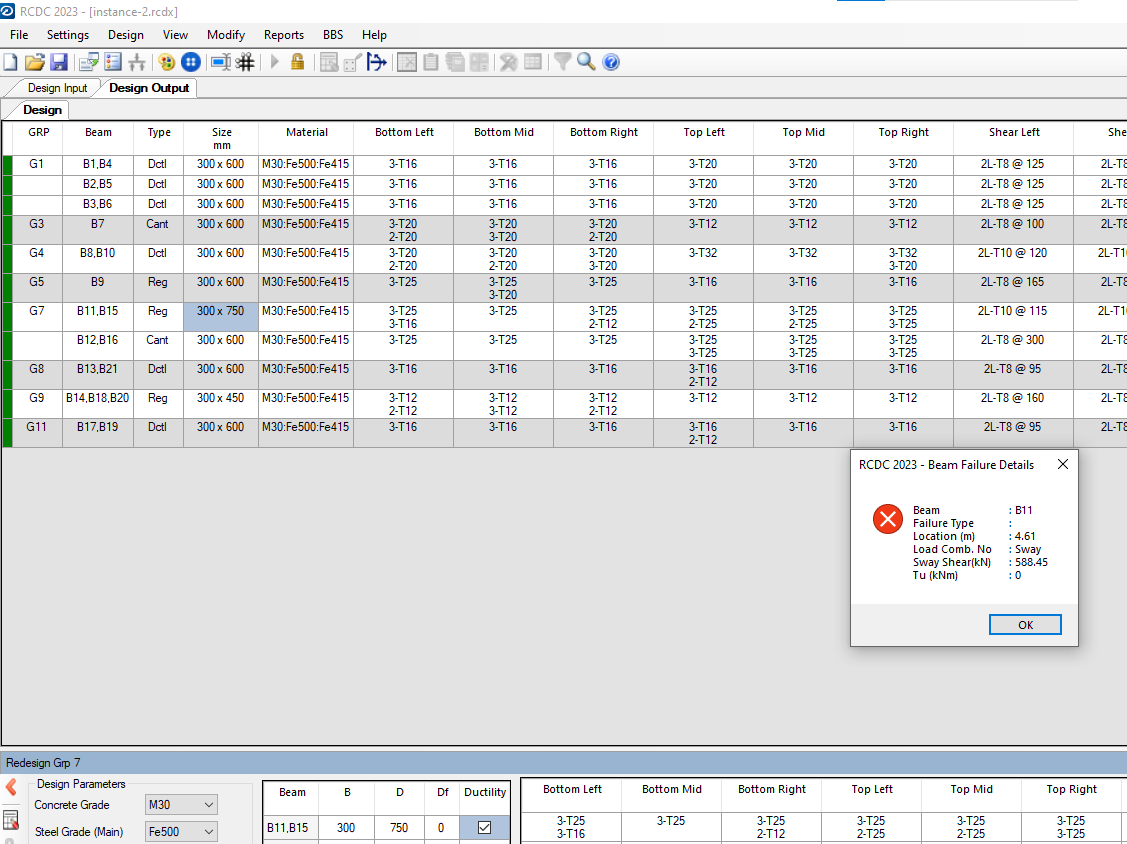Open the Steel Grade (Main) dropdown

click(x=181, y=831)
